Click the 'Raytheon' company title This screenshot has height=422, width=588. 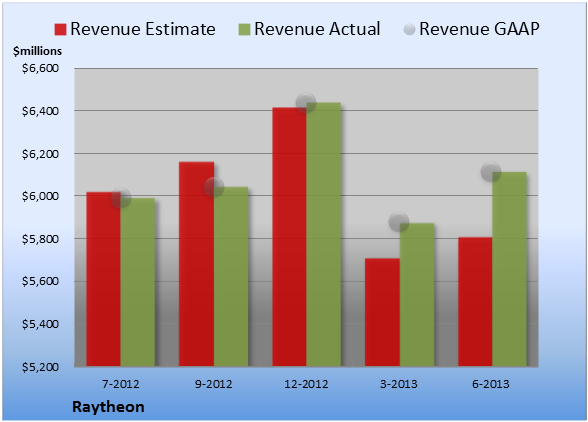point(108,407)
